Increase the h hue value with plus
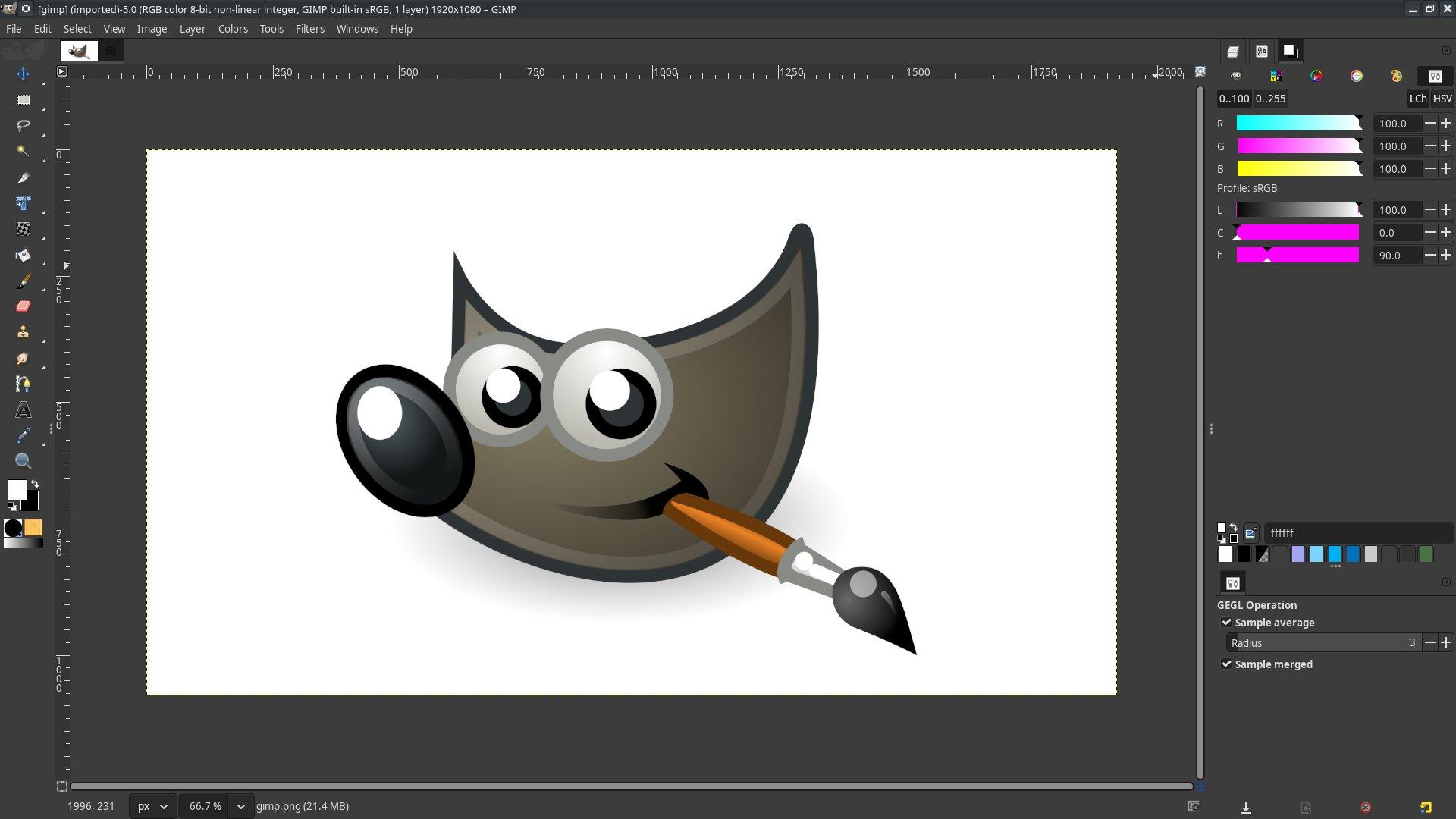Image resolution: width=1456 pixels, height=819 pixels. [x=1446, y=256]
